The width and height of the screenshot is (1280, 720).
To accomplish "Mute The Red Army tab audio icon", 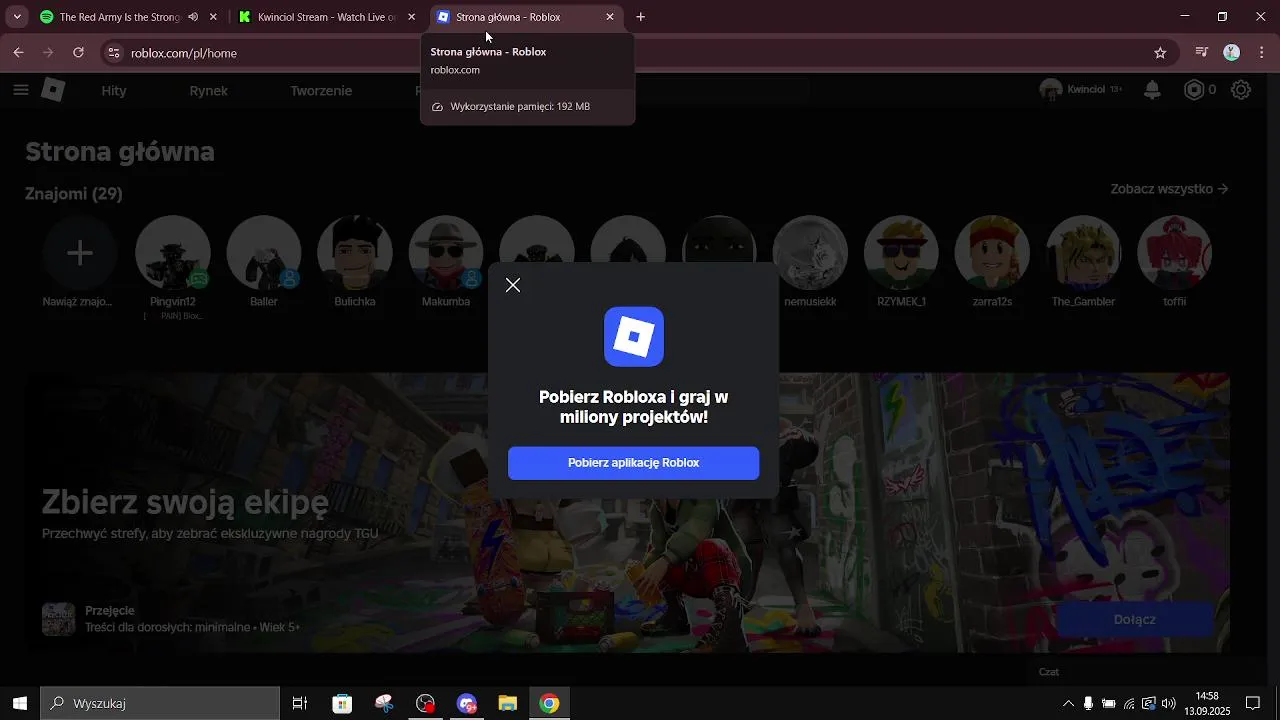I will (x=193, y=17).
